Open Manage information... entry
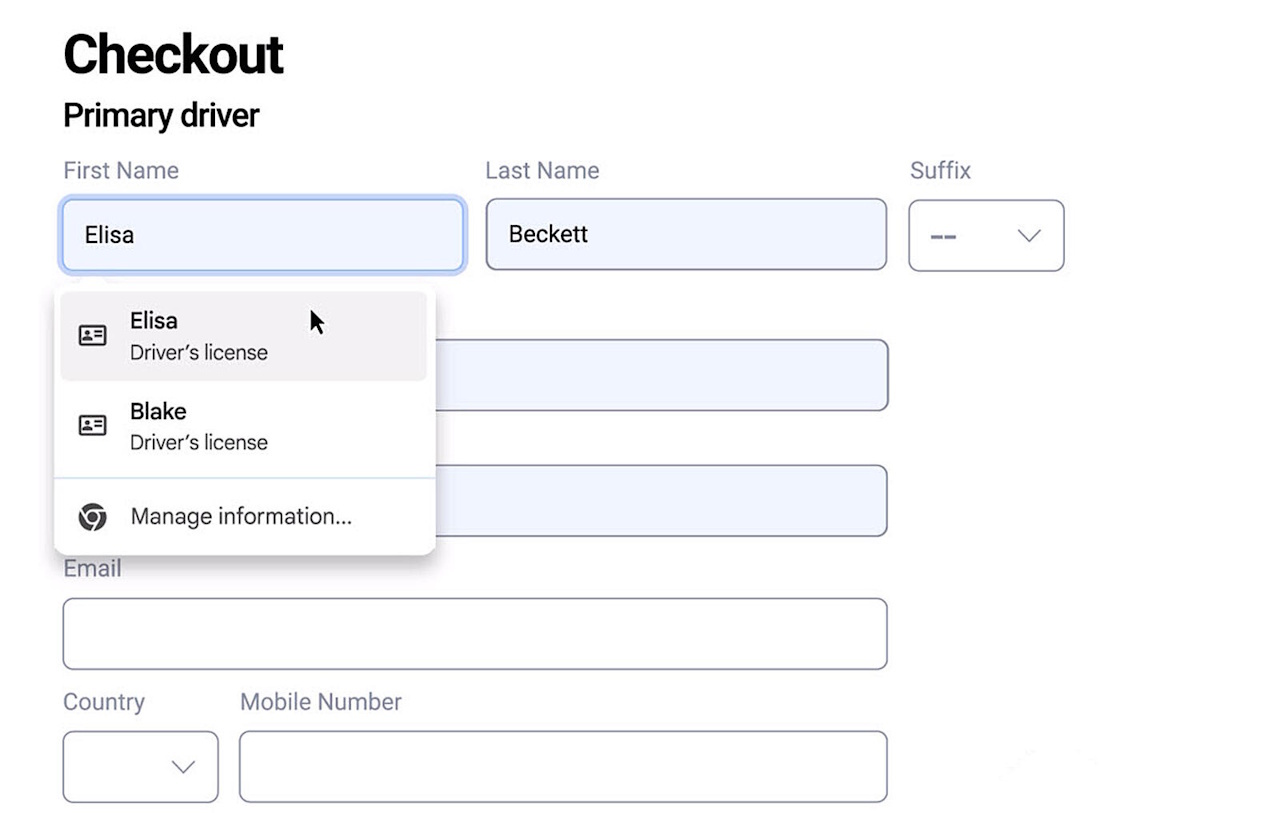The image size is (1280, 813). [241, 517]
